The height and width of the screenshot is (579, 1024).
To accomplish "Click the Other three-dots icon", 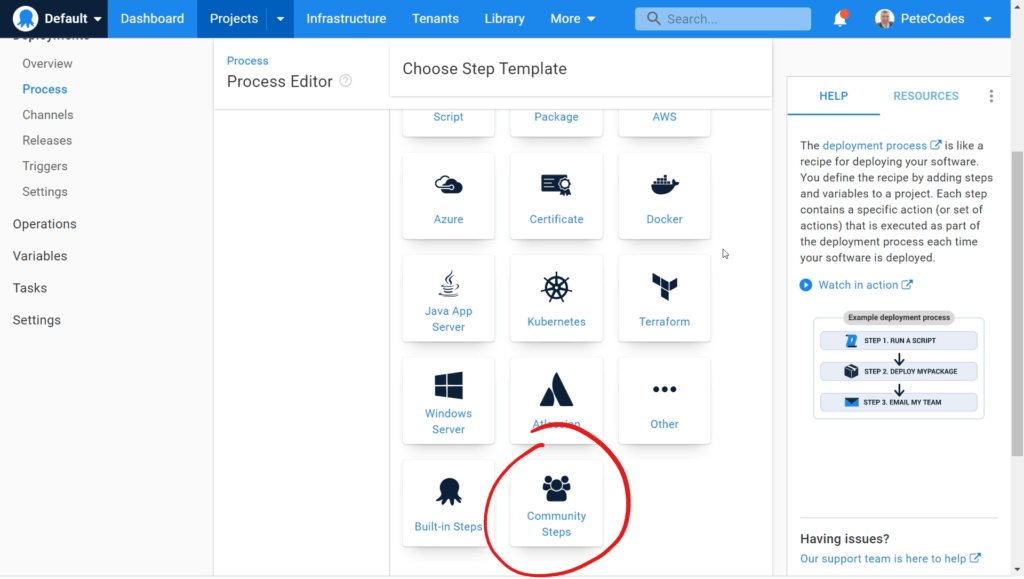I will pos(665,390).
